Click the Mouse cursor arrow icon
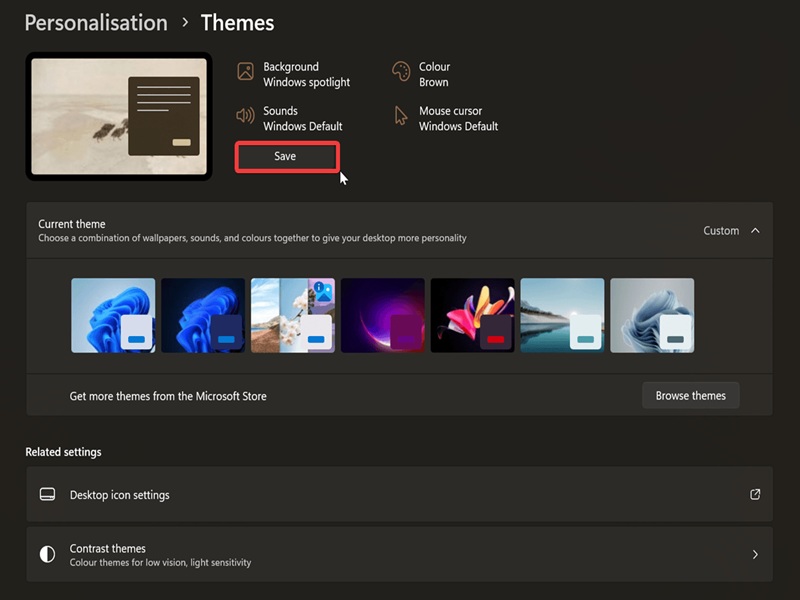Image resolution: width=800 pixels, height=600 pixels. point(401,116)
